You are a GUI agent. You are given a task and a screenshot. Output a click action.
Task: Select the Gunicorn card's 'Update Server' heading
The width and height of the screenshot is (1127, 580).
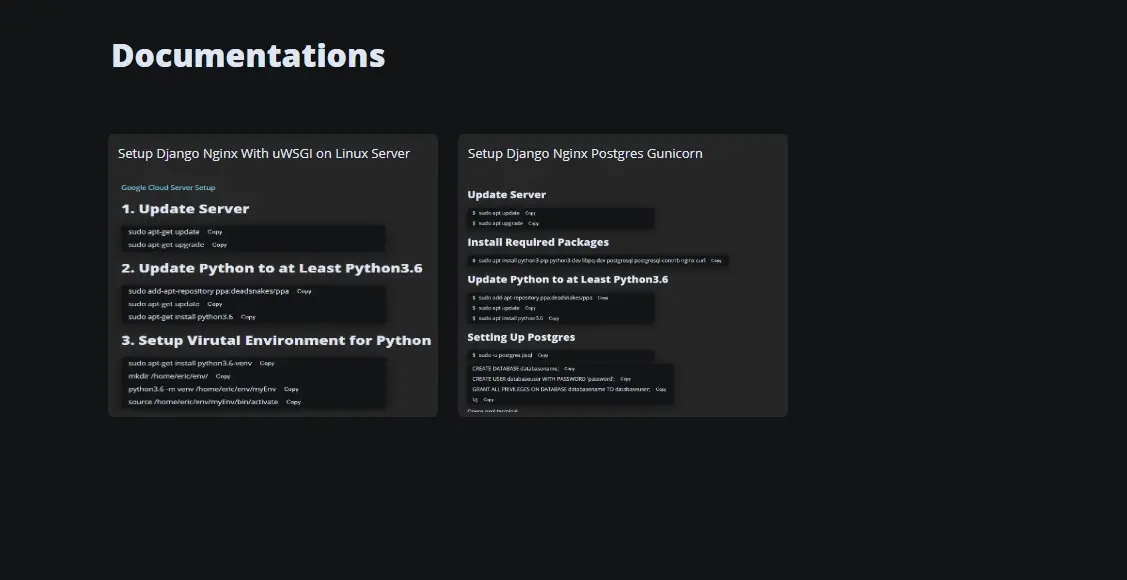tap(507, 195)
